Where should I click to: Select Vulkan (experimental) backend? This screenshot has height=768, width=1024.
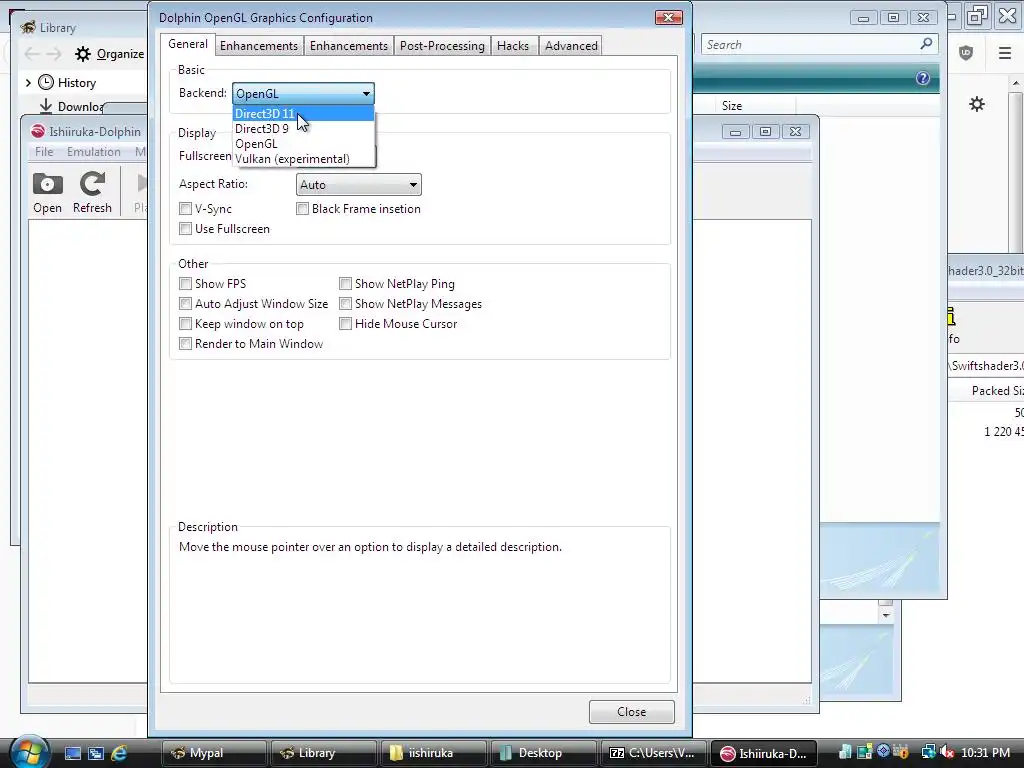304,159
